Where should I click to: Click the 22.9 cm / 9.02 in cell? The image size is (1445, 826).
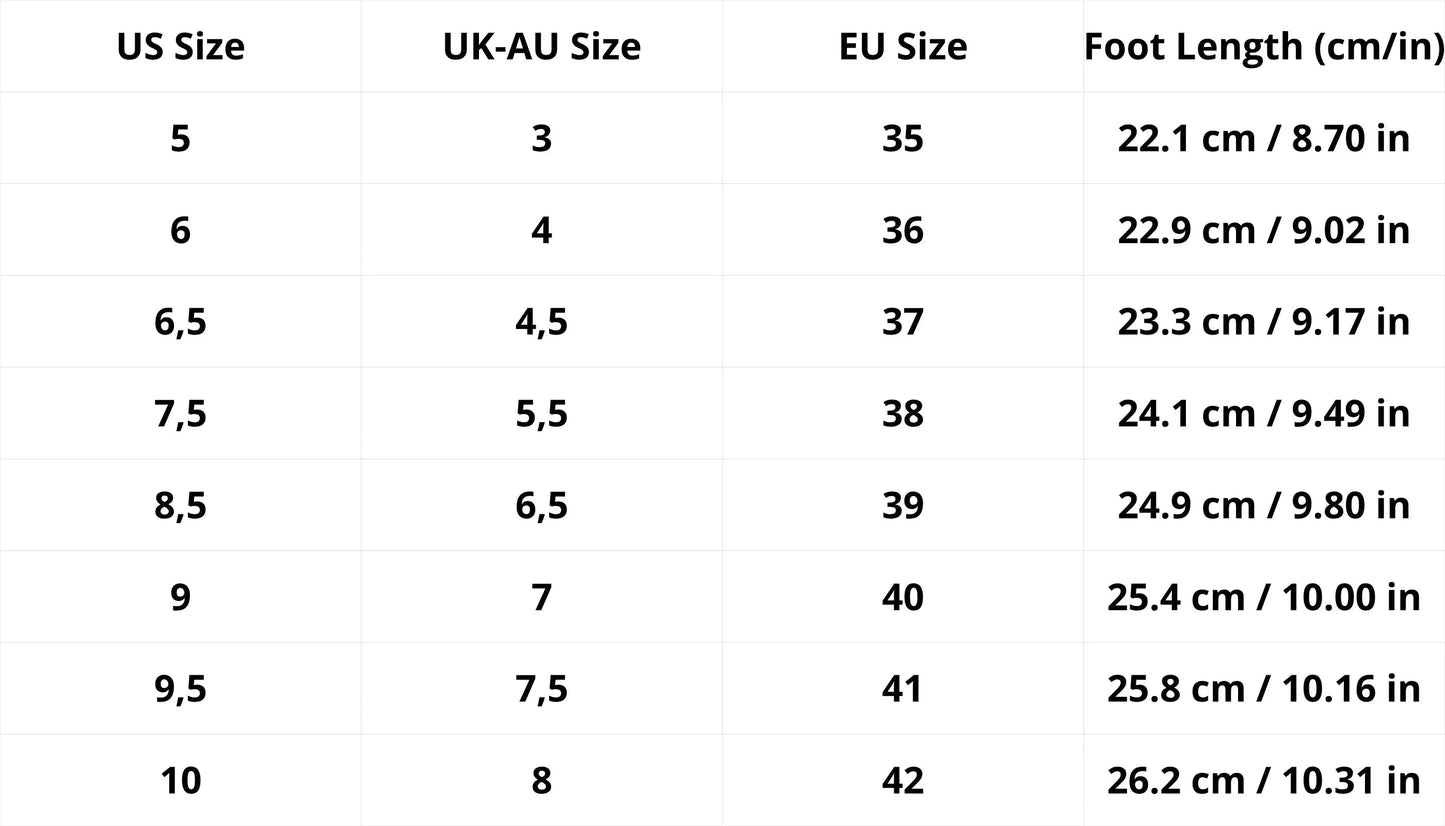[1264, 230]
